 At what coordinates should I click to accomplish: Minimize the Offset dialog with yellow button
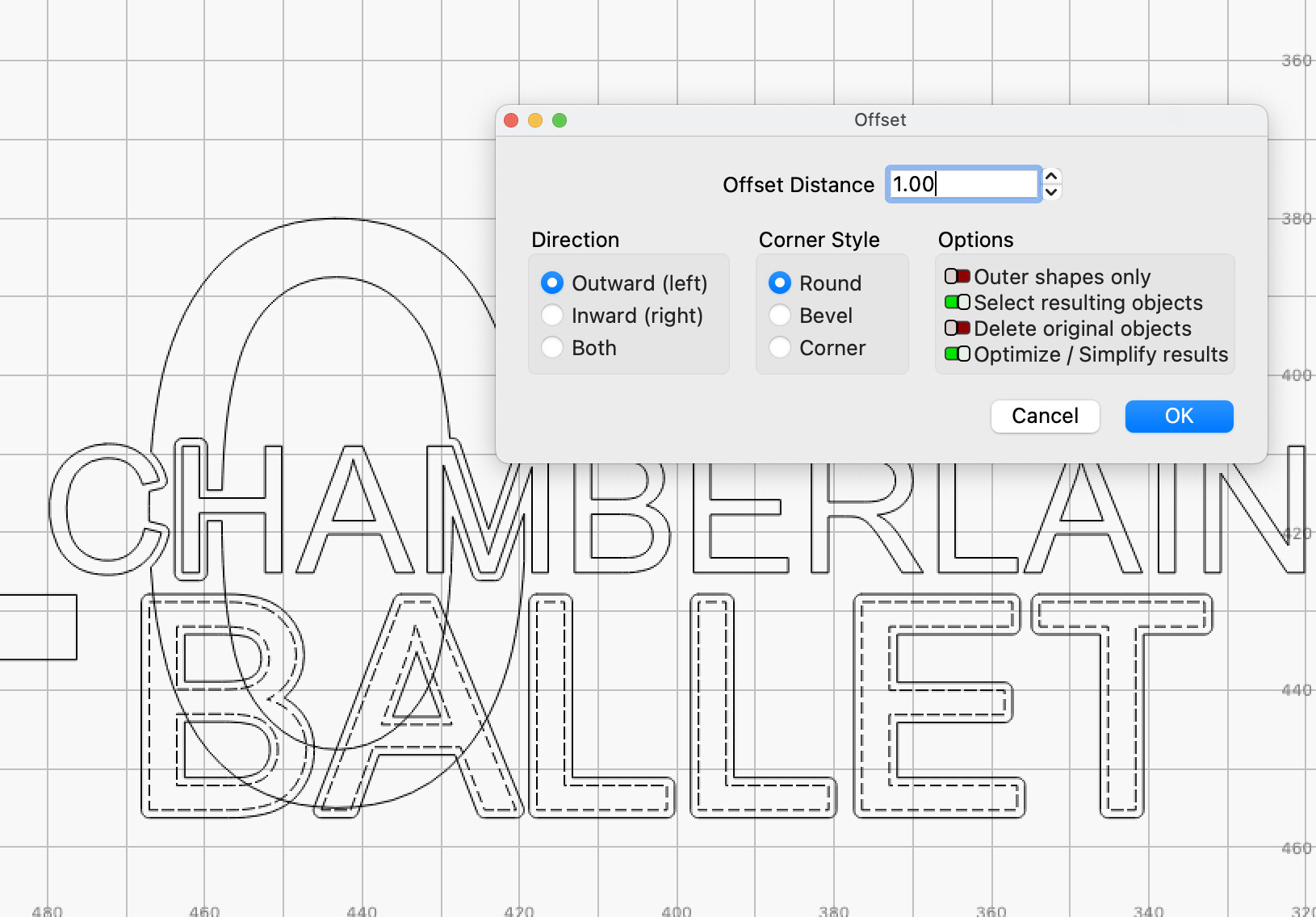(x=535, y=120)
